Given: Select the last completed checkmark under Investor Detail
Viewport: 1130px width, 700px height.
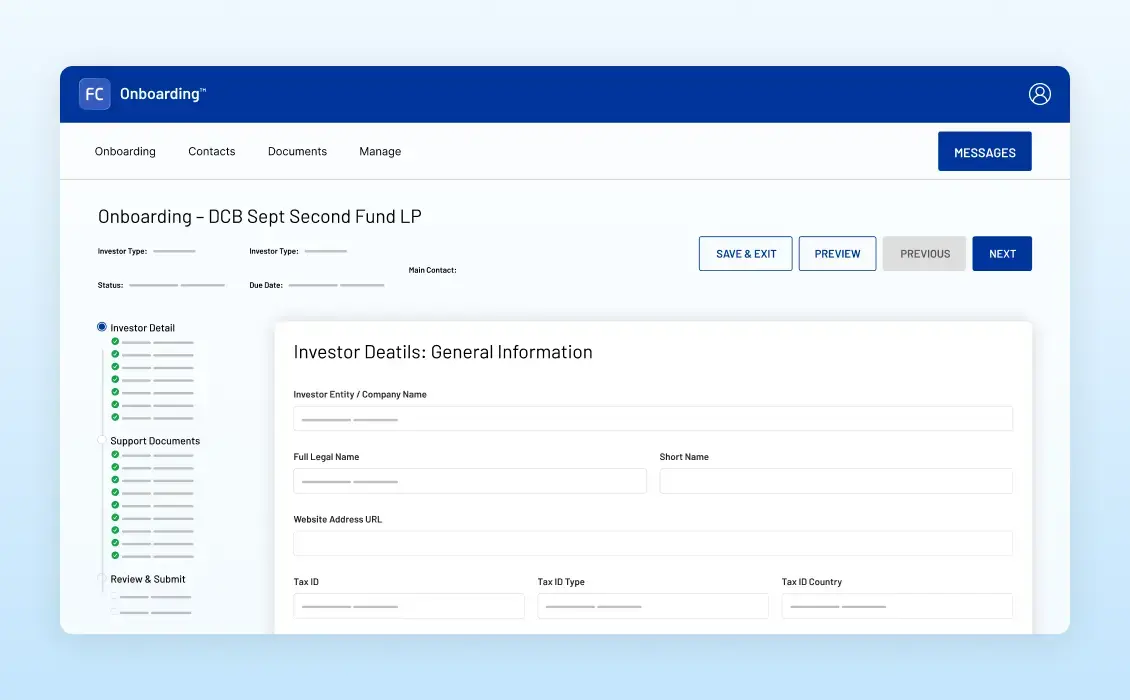Looking at the screenshot, I should coord(115,417).
